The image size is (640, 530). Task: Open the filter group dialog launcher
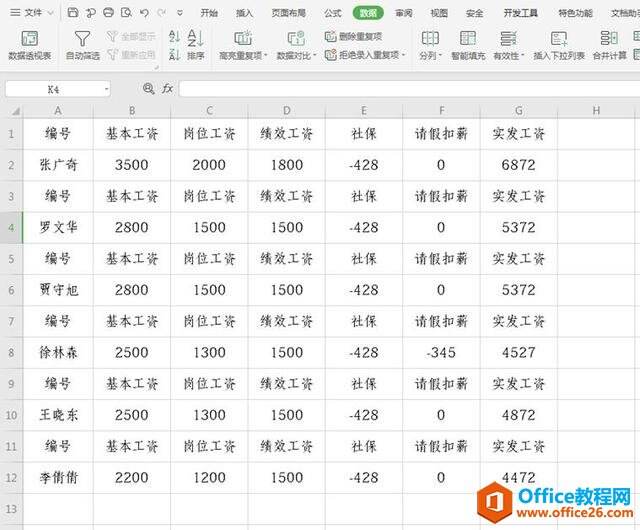click(156, 66)
